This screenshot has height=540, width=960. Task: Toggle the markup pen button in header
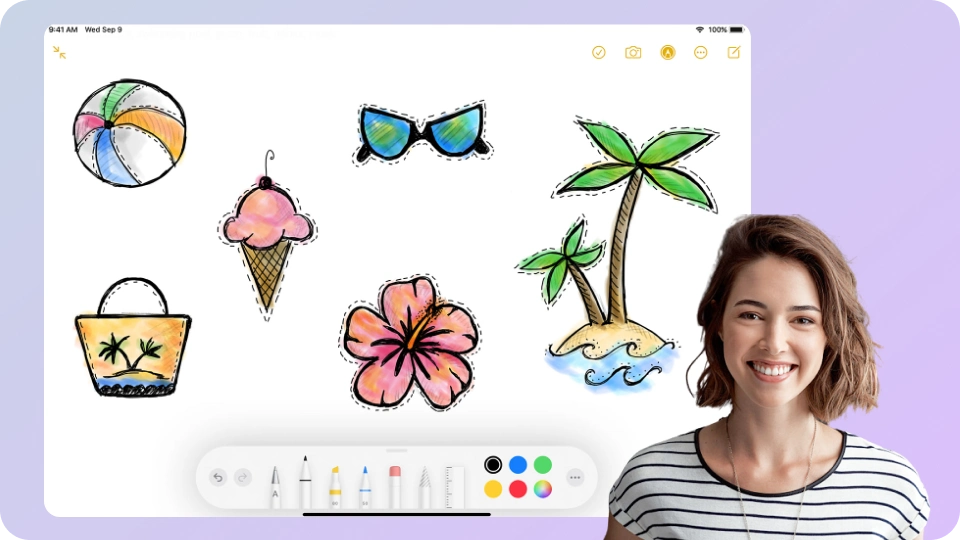click(667, 52)
